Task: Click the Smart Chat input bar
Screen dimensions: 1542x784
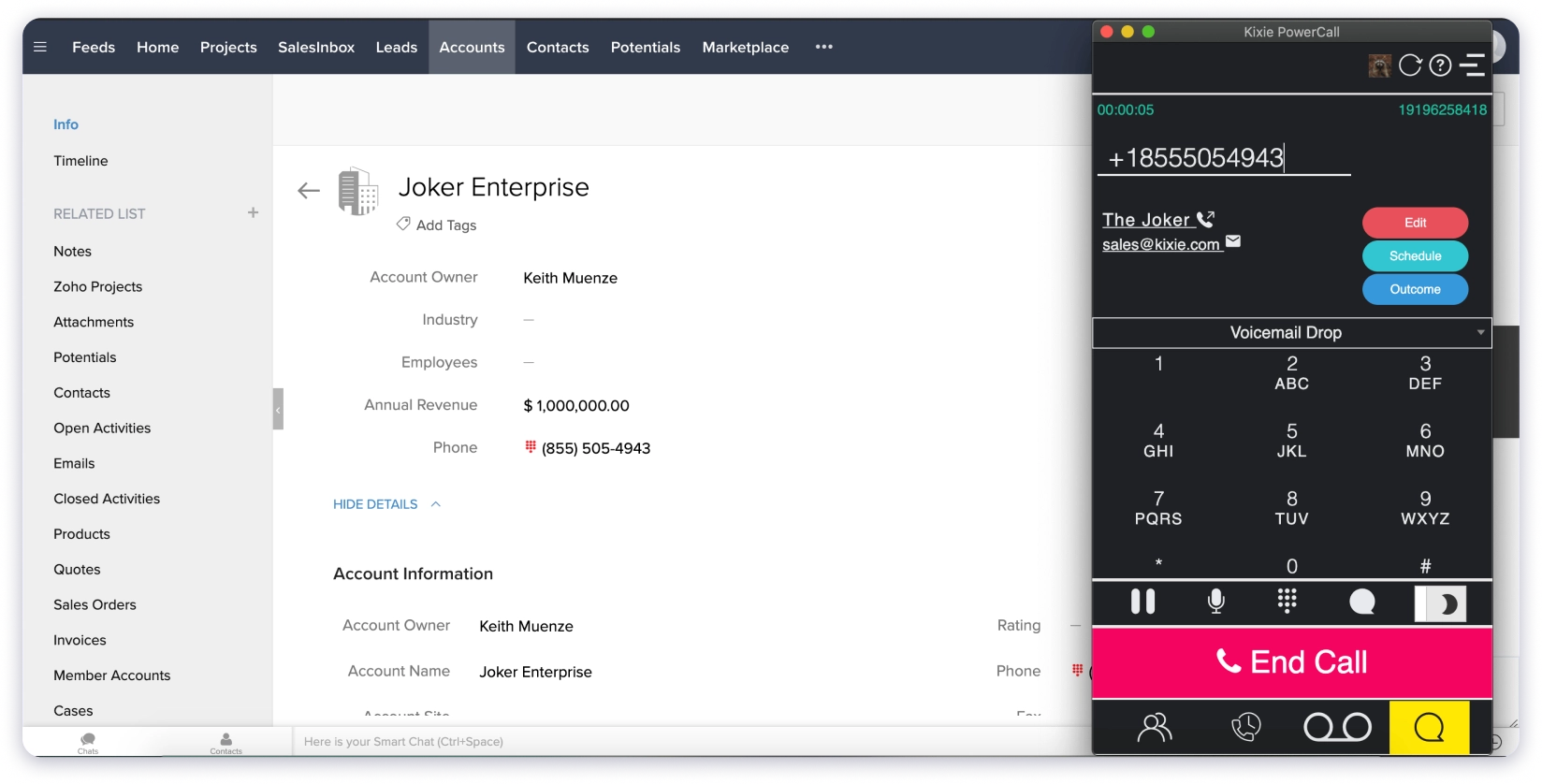Action: pyautogui.click(x=691, y=741)
